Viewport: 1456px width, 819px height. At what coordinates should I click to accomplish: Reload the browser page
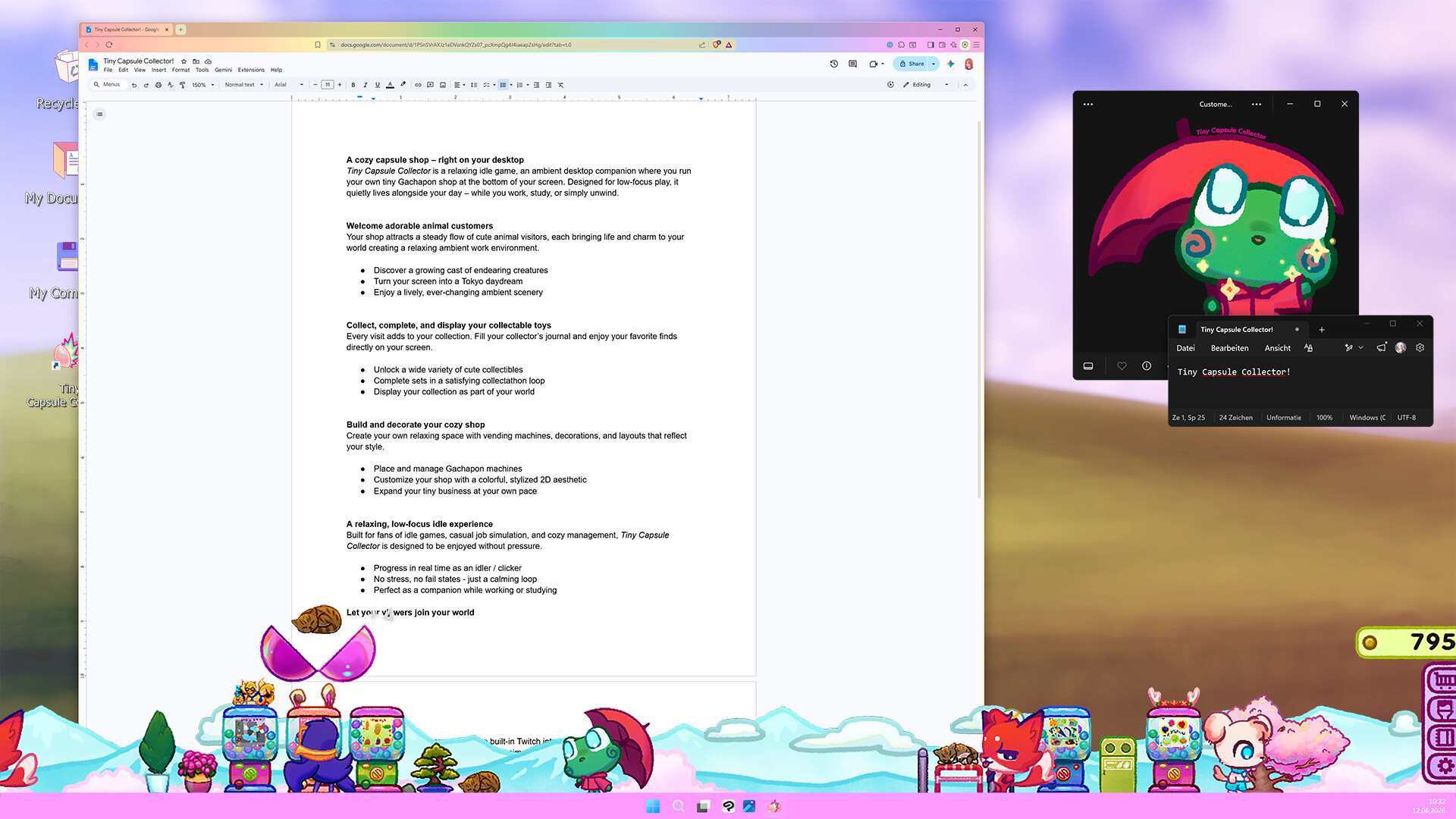click(x=109, y=45)
